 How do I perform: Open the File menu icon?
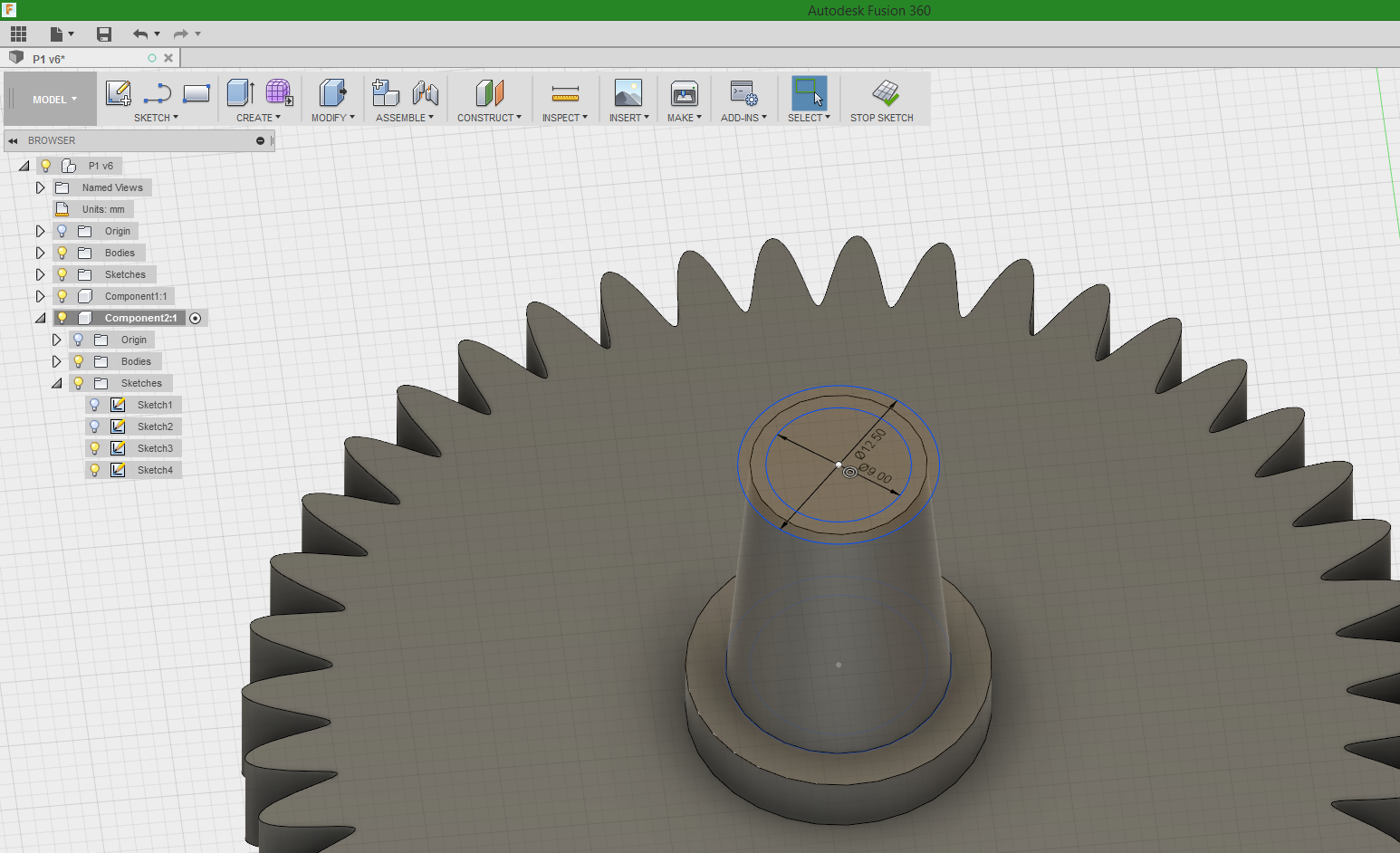point(61,34)
